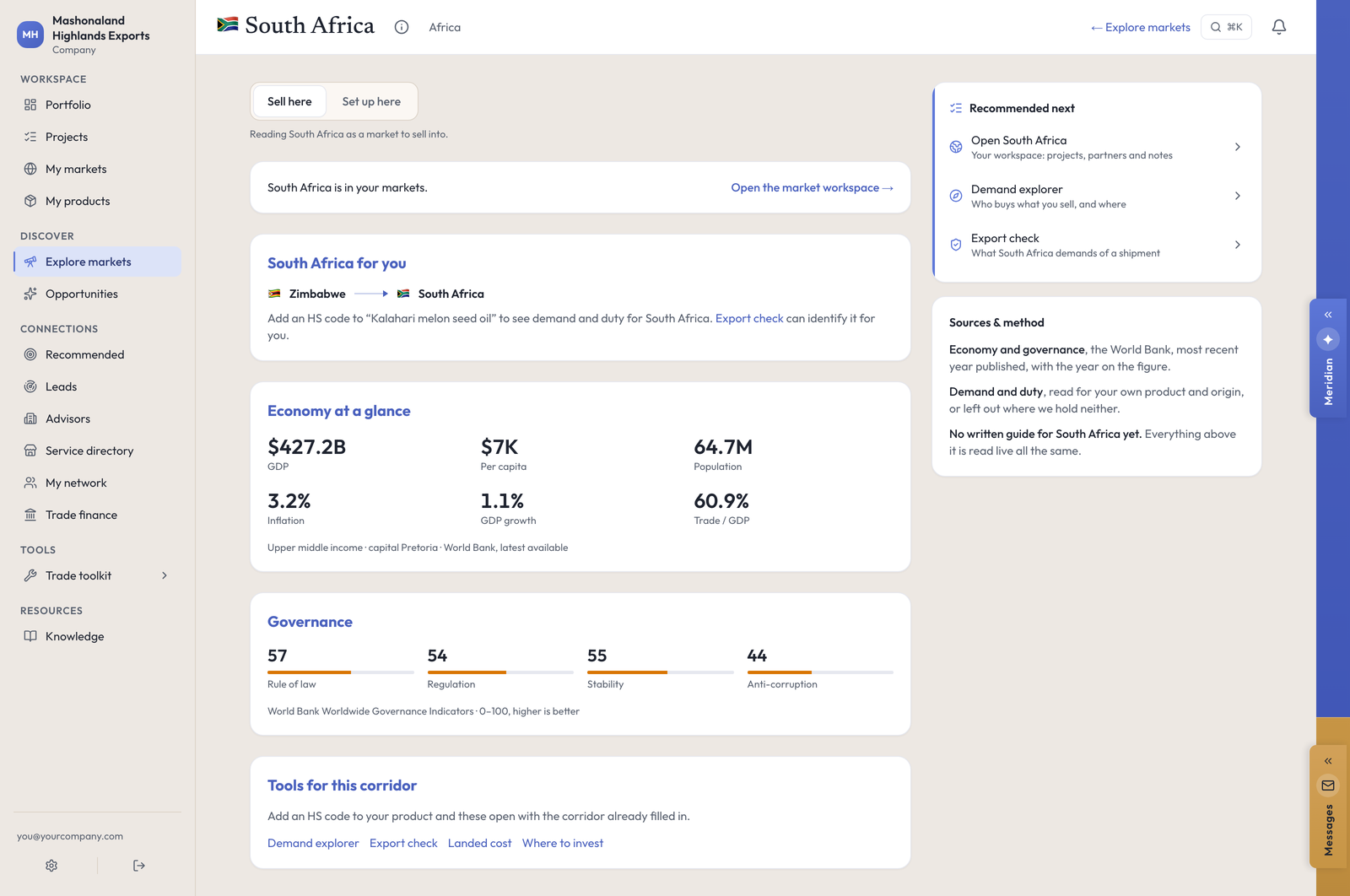Image resolution: width=1350 pixels, height=896 pixels.
Task: Open the Demand explorer recommendation chevron
Action: [1238, 196]
